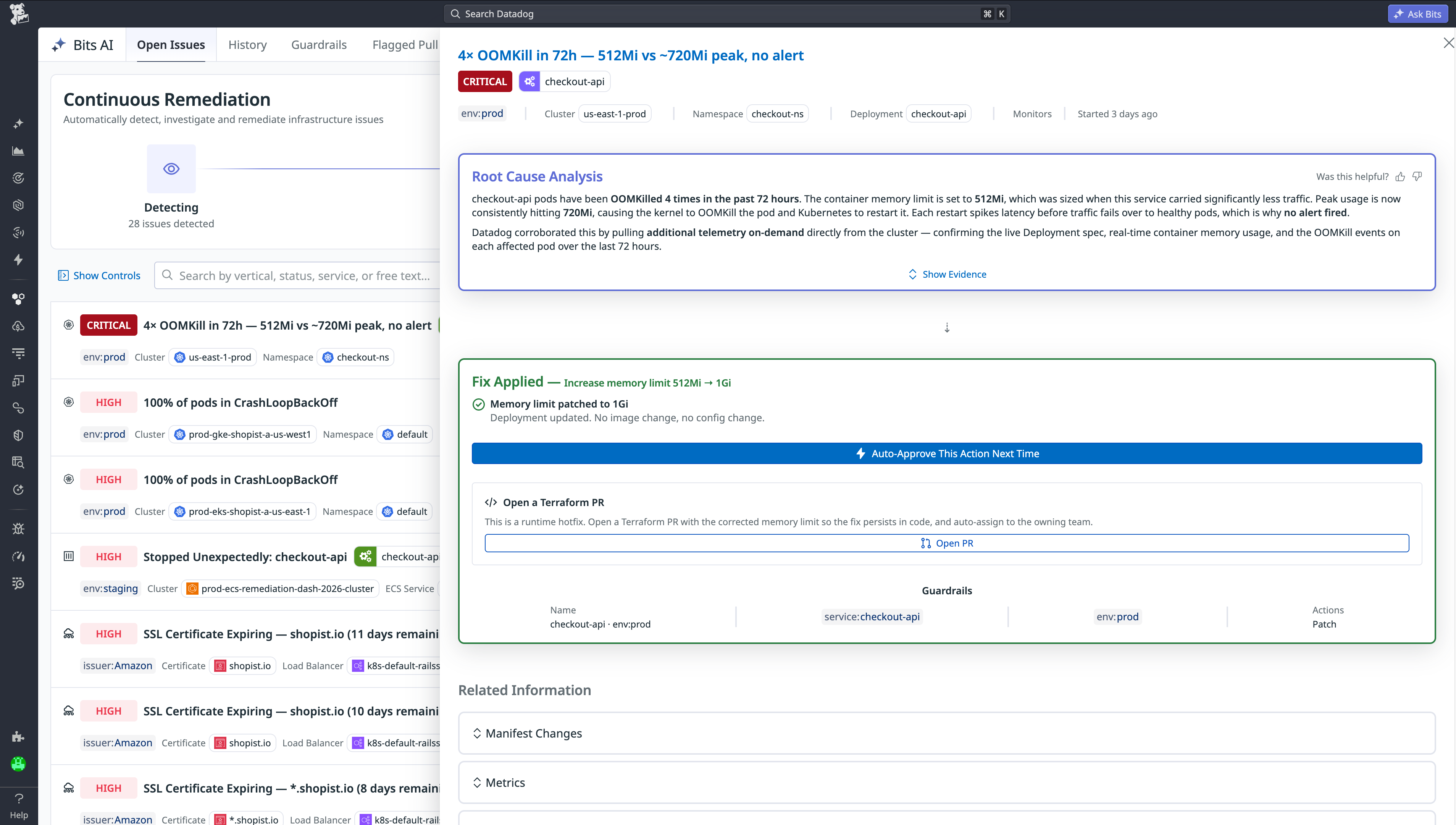Click the env:prod tag in Guardrails row

pos(1117,616)
